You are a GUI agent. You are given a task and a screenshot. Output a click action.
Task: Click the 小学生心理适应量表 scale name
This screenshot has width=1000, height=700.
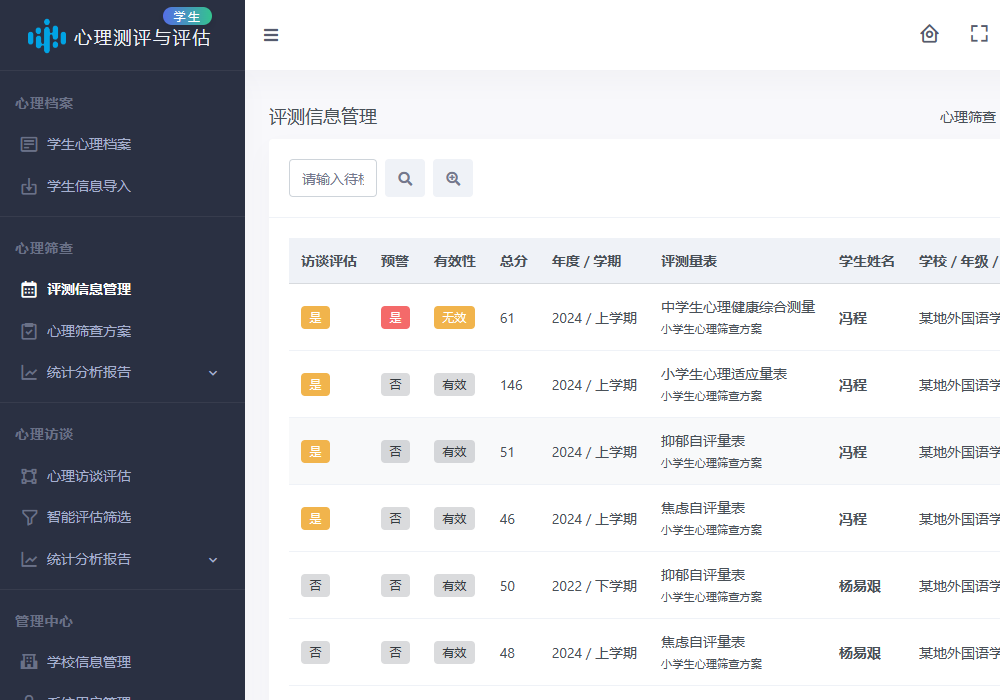coord(724,374)
